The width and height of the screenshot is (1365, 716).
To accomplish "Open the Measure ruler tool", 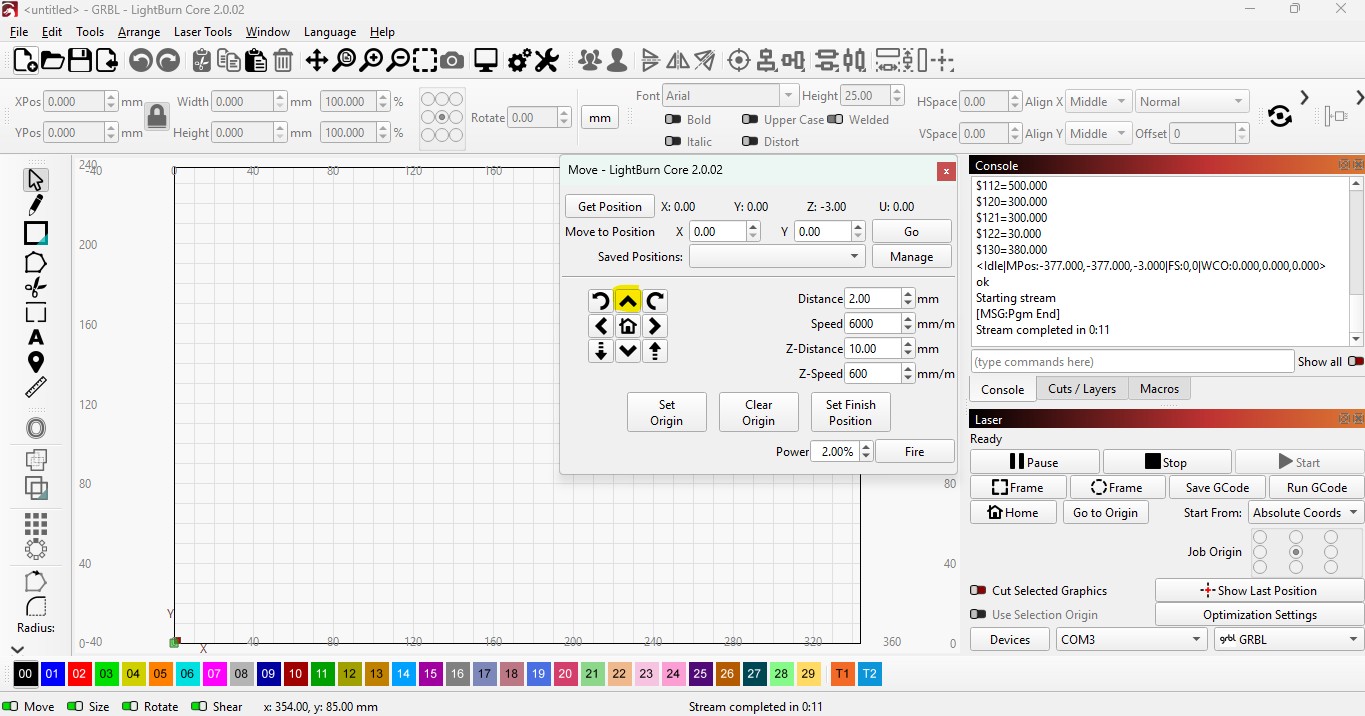I will (36, 388).
